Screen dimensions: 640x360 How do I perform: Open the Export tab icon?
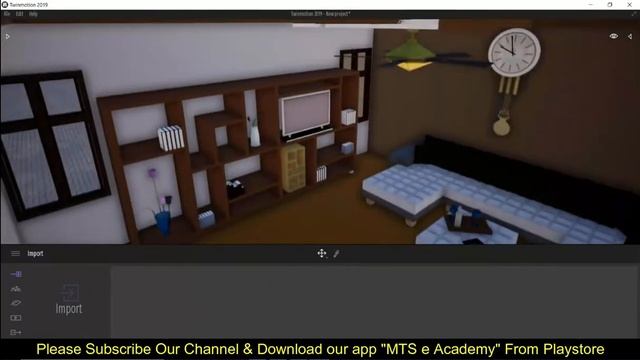coord(16,332)
